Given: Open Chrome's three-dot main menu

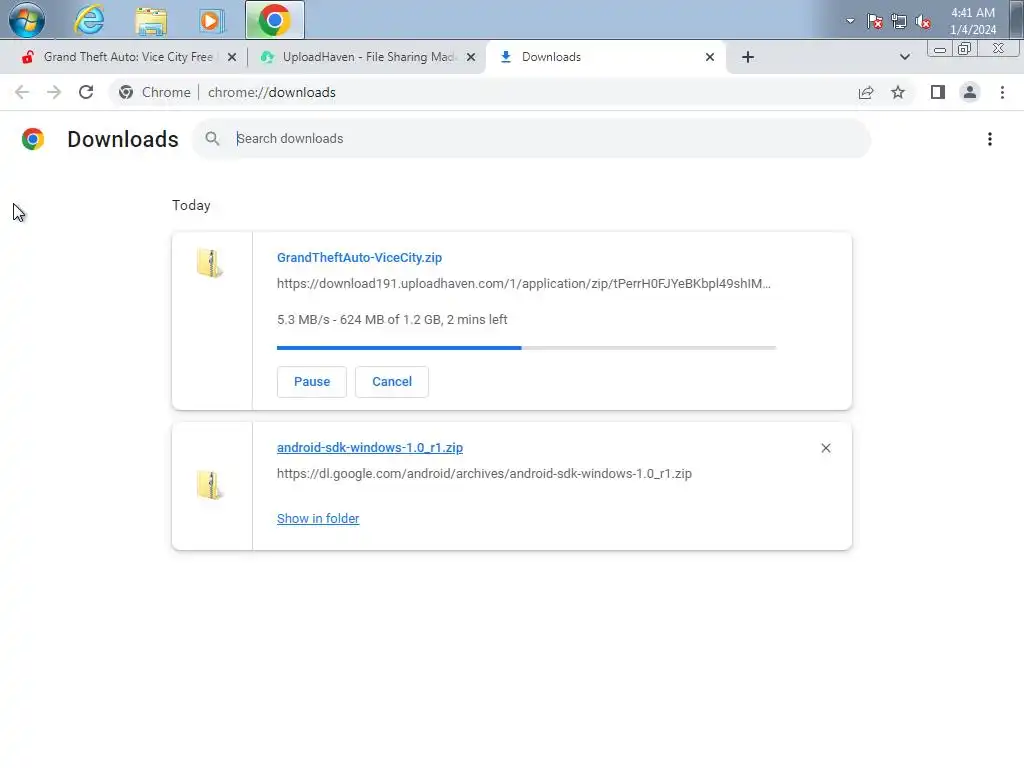Looking at the screenshot, I should pyautogui.click(x=1002, y=92).
